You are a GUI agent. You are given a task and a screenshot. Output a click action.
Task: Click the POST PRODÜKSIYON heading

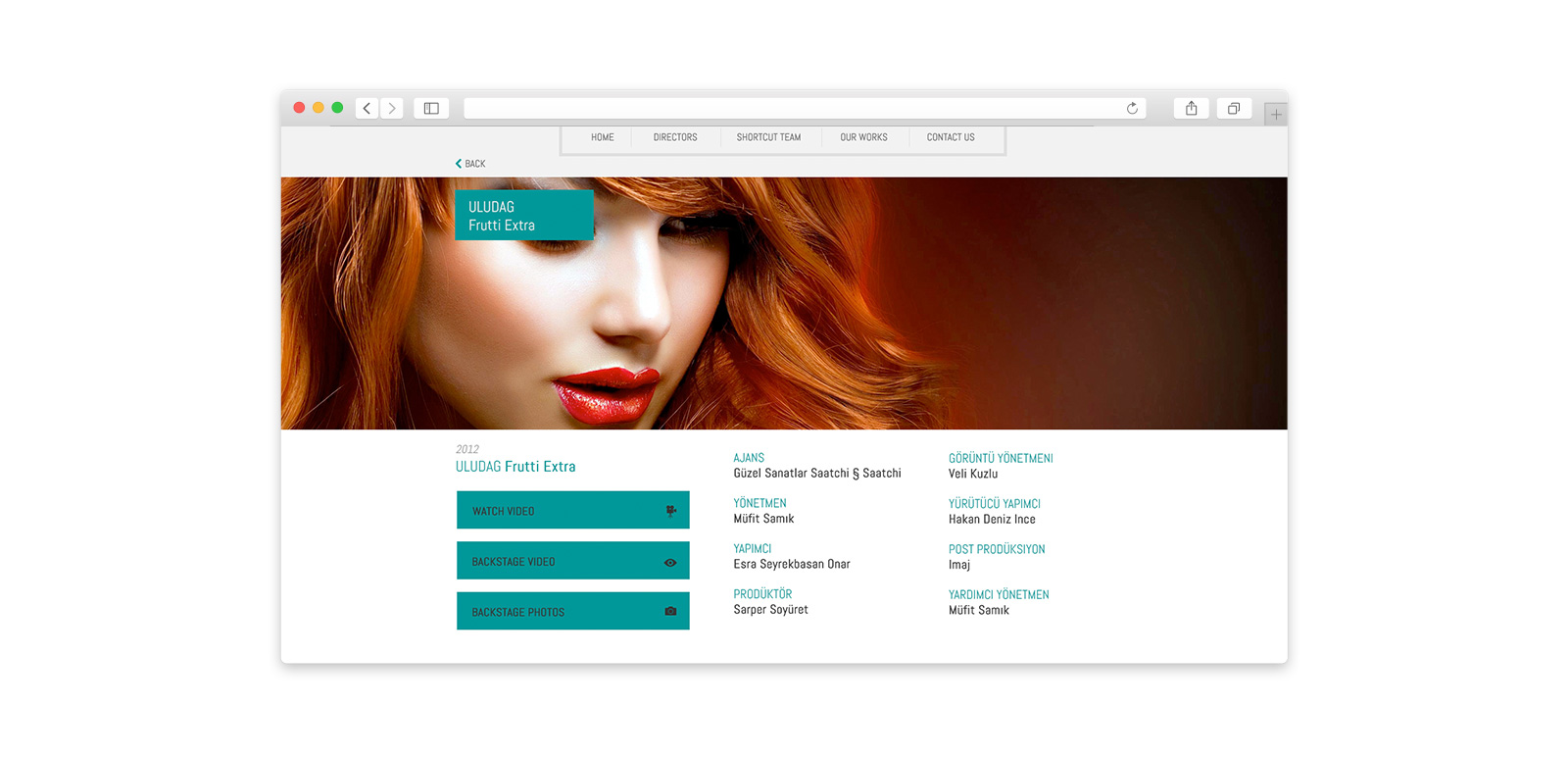[x=997, y=549]
